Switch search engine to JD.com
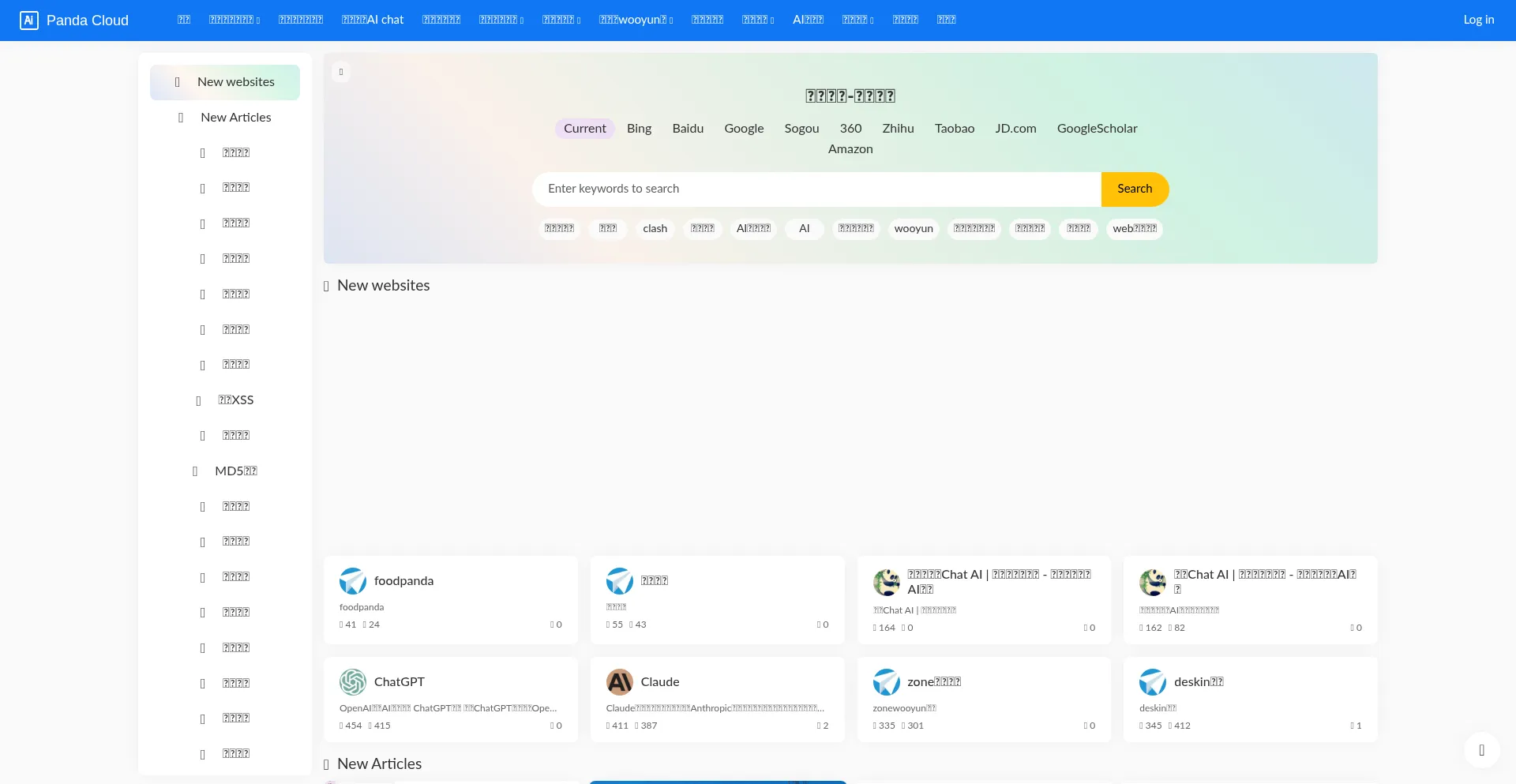 pos(1015,129)
